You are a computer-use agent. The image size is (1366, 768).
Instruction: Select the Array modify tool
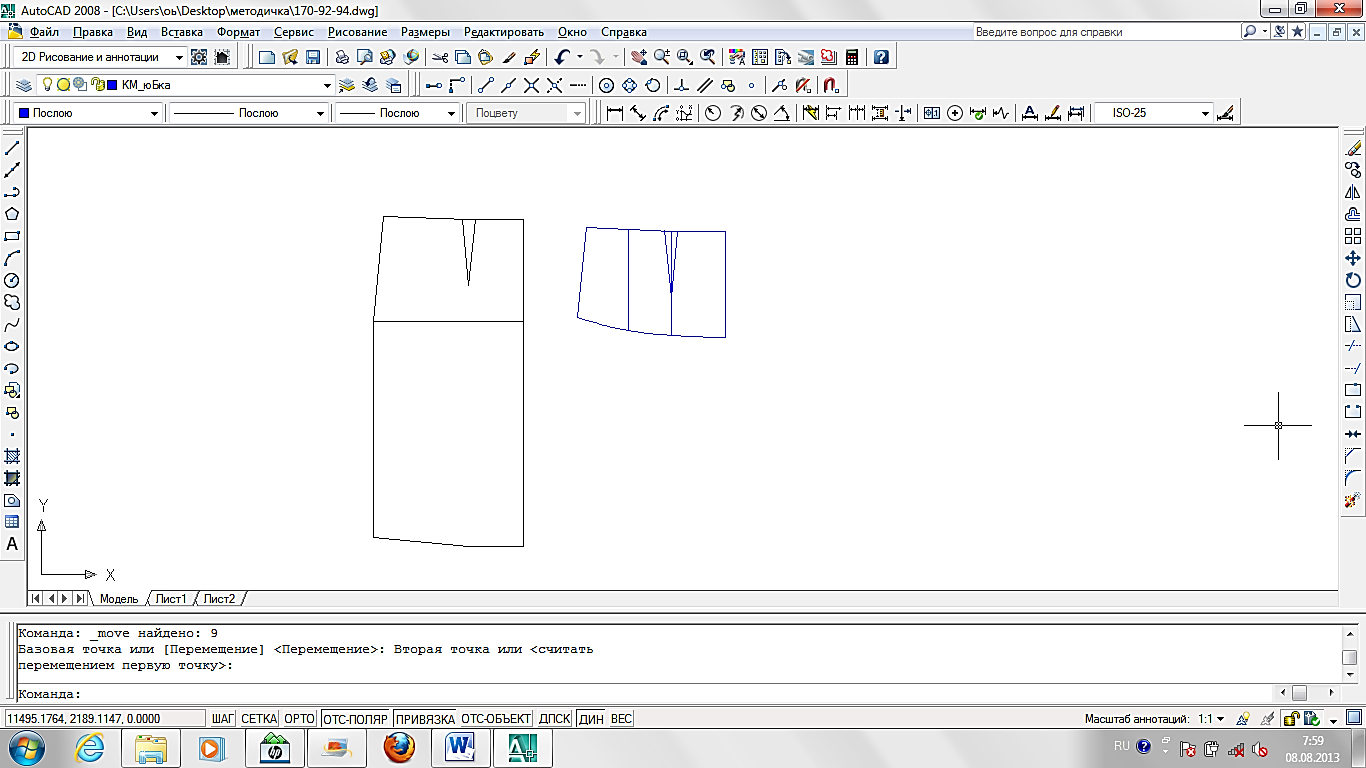coord(1353,236)
